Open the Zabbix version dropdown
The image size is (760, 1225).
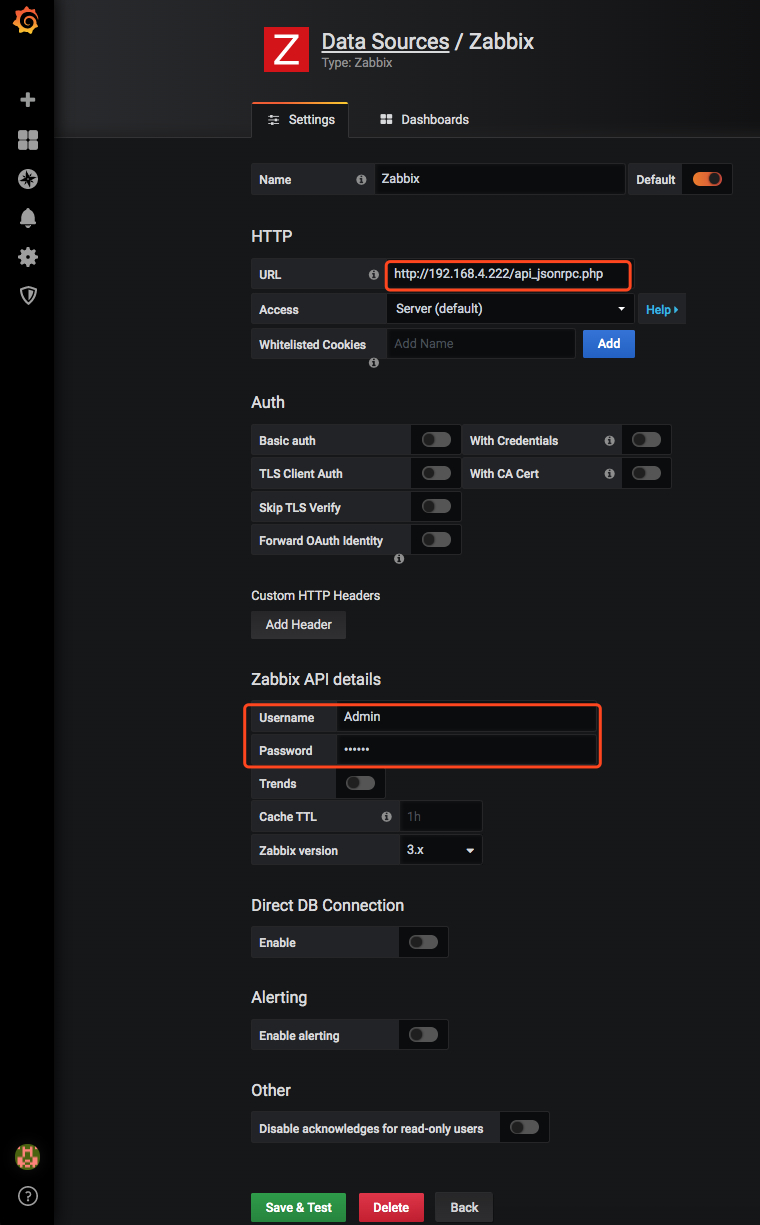[441, 850]
